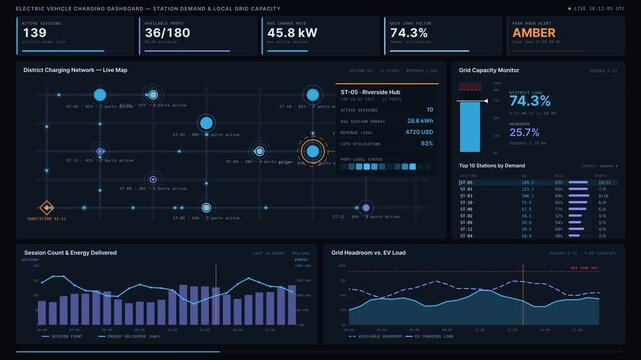Select the ST-01 station node on map

click(100, 95)
